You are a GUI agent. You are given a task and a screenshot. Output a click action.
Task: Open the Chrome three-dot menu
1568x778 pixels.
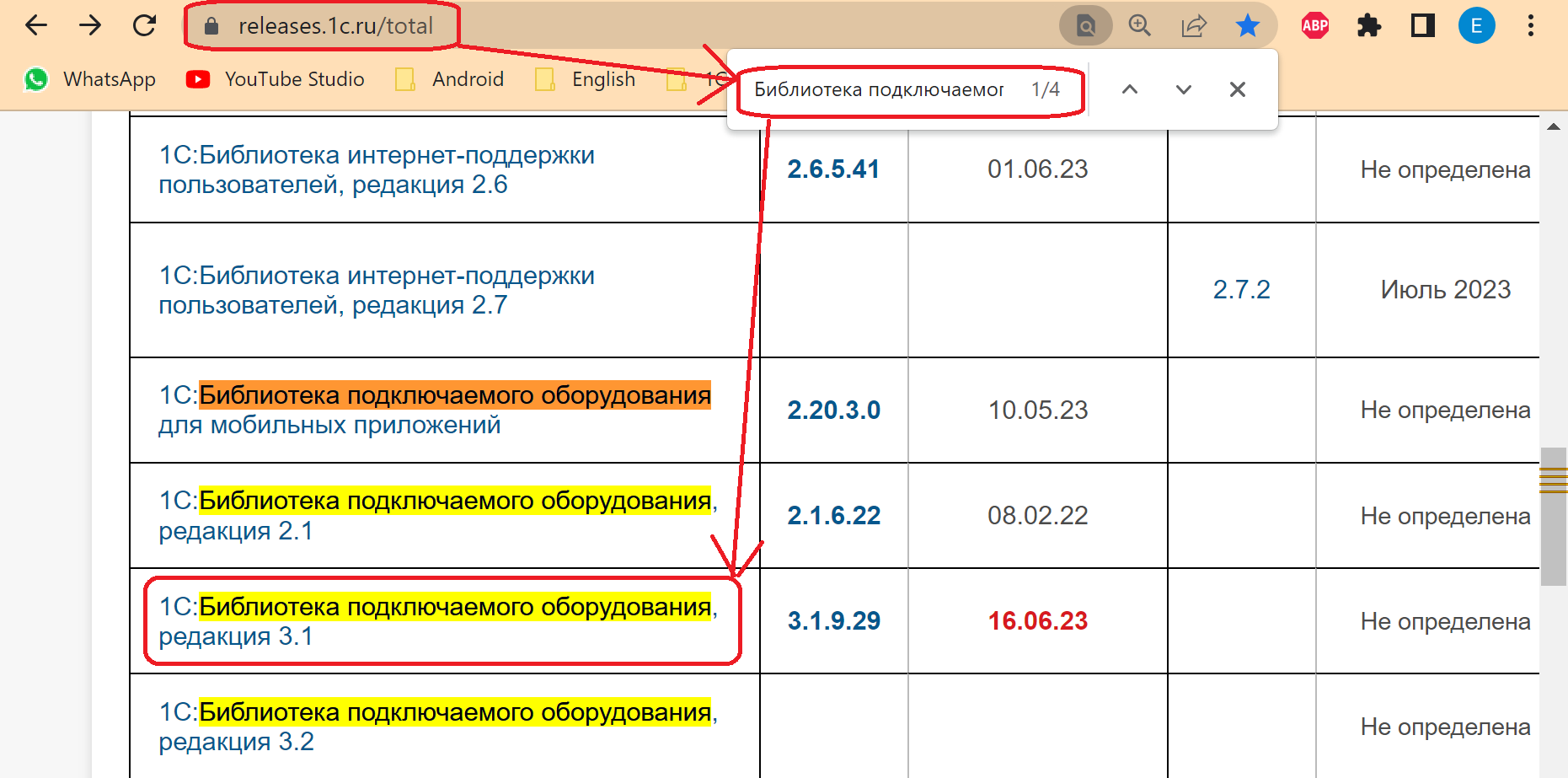(1531, 26)
